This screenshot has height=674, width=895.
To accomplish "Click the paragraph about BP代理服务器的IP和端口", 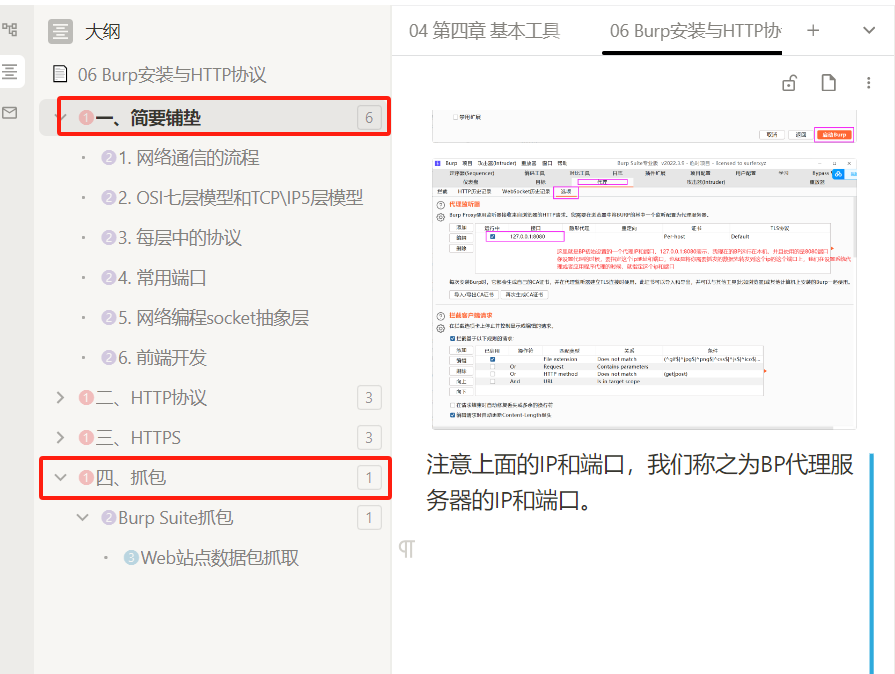I will click(x=639, y=482).
